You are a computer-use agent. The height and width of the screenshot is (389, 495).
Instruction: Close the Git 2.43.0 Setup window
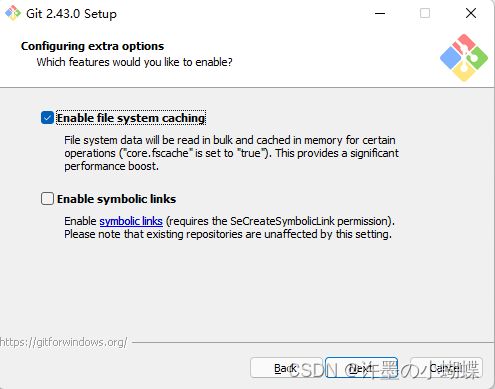tap(471, 13)
